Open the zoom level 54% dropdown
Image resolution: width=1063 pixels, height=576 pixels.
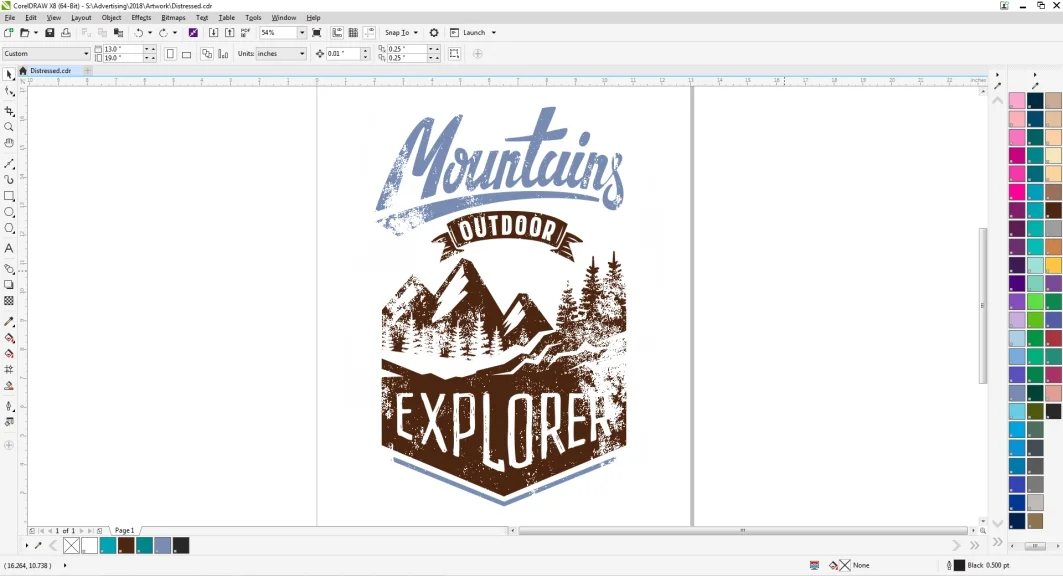[x=302, y=33]
